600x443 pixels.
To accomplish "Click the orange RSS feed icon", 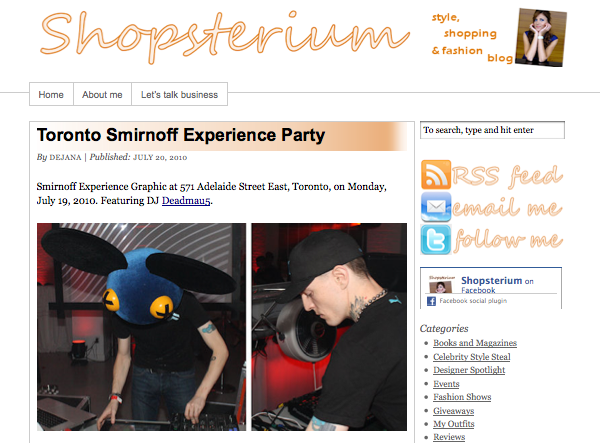I will click(436, 175).
